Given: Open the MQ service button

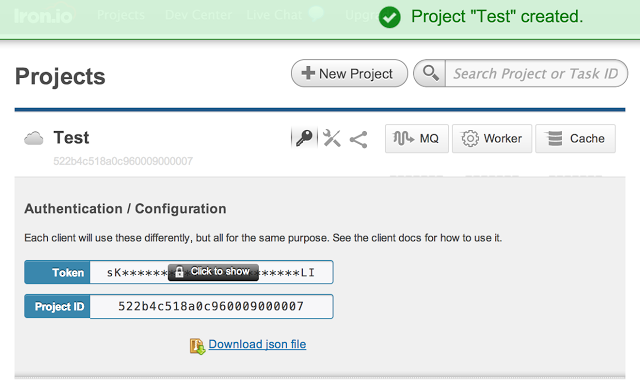Looking at the screenshot, I should (x=417, y=139).
